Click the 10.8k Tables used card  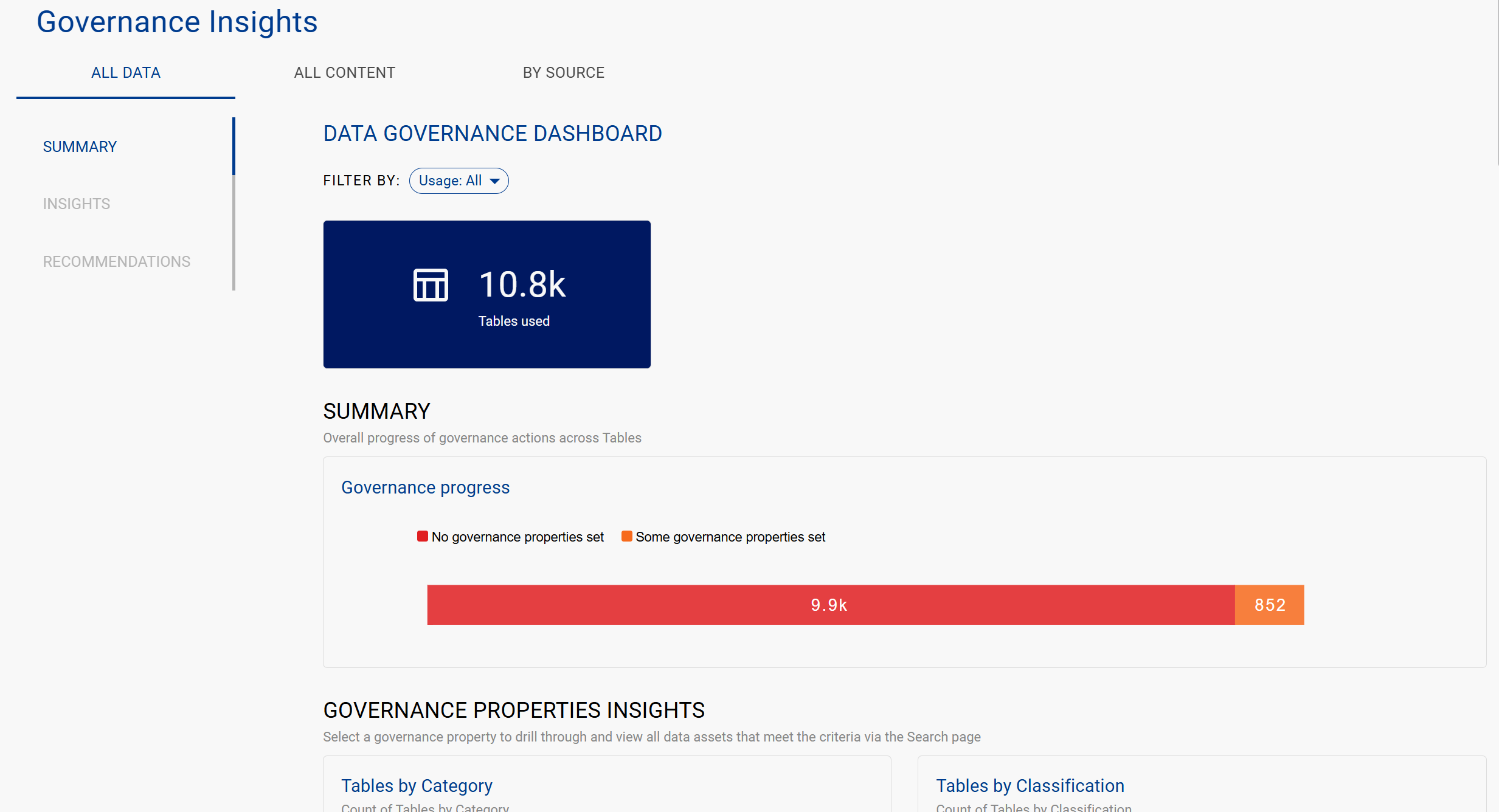pyautogui.click(x=486, y=294)
